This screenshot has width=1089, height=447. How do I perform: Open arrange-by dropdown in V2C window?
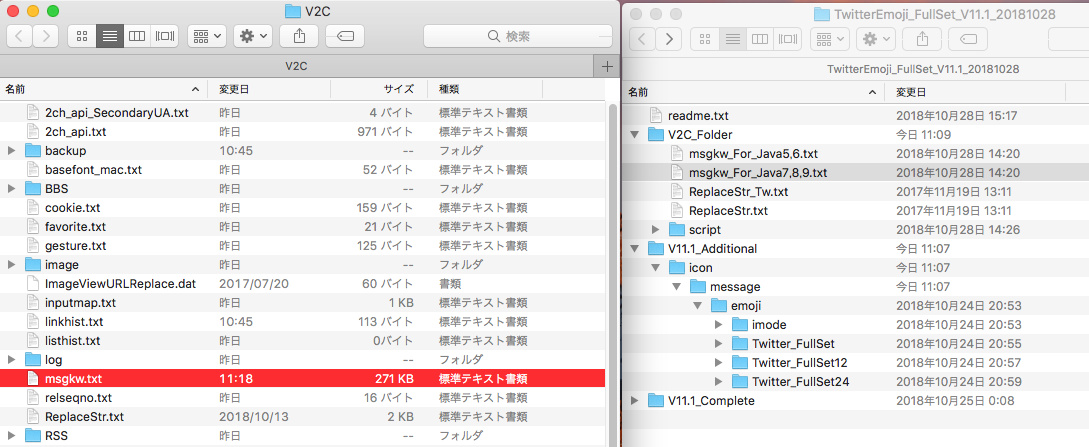[207, 36]
